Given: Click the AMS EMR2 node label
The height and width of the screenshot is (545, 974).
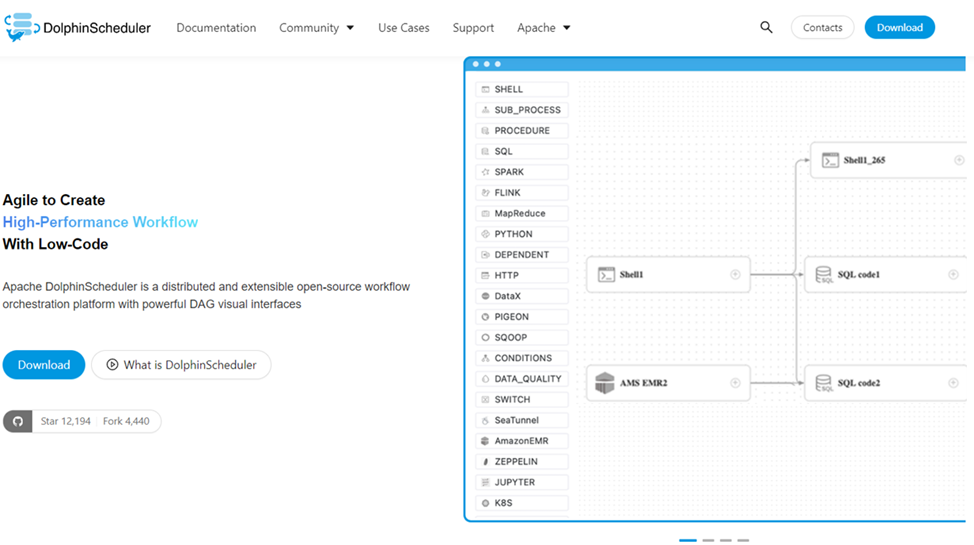Looking at the screenshot, I should point(644,383).
